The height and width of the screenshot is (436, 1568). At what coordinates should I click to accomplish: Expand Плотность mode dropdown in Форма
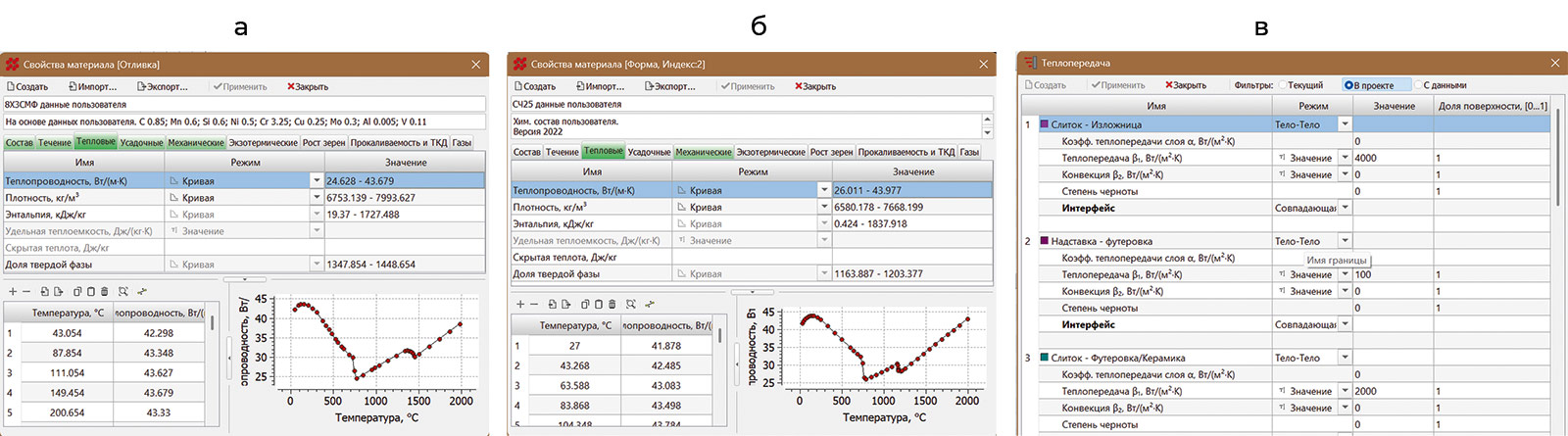[x=824, y=208]
